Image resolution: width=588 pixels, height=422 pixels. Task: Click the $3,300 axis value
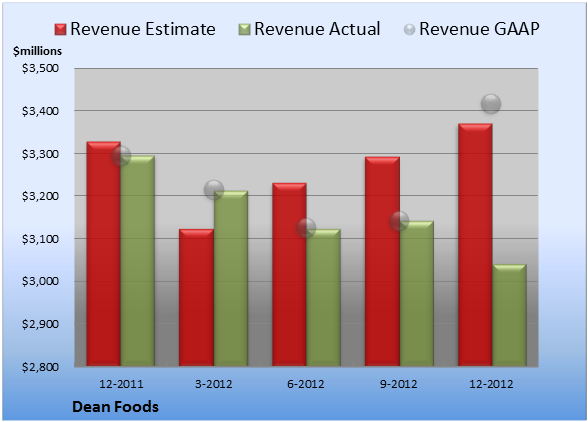tap(40, 154)
